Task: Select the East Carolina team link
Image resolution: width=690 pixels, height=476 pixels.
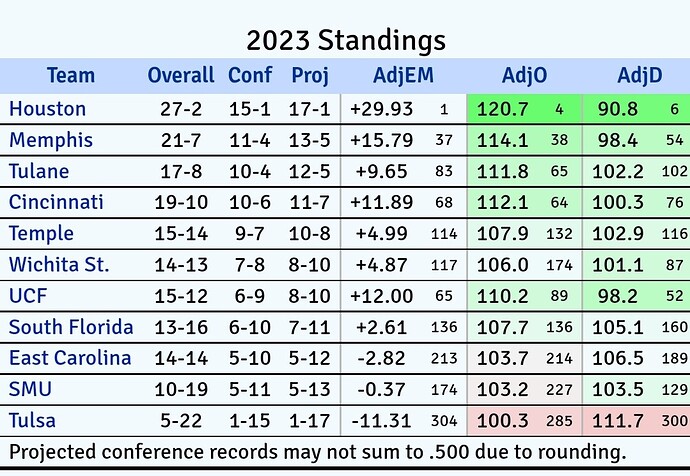Action: (x=70, y=358)
